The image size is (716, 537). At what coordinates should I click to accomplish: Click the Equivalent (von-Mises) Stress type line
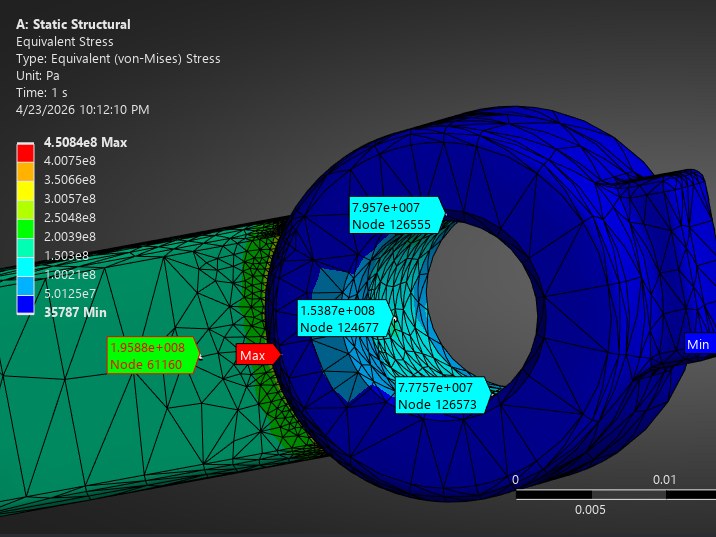[x=118, y=58]
